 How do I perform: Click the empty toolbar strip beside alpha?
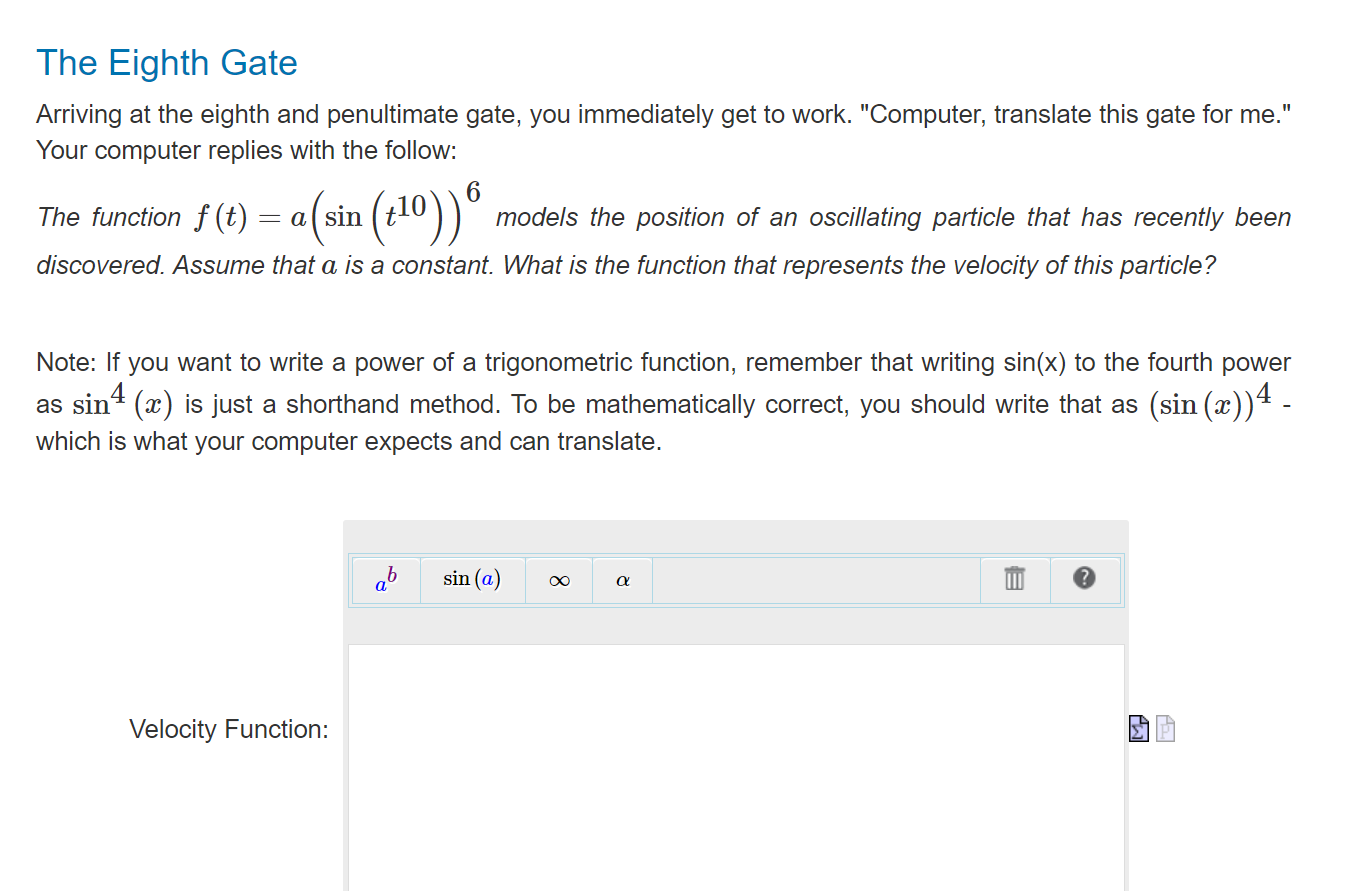(815, 580)
